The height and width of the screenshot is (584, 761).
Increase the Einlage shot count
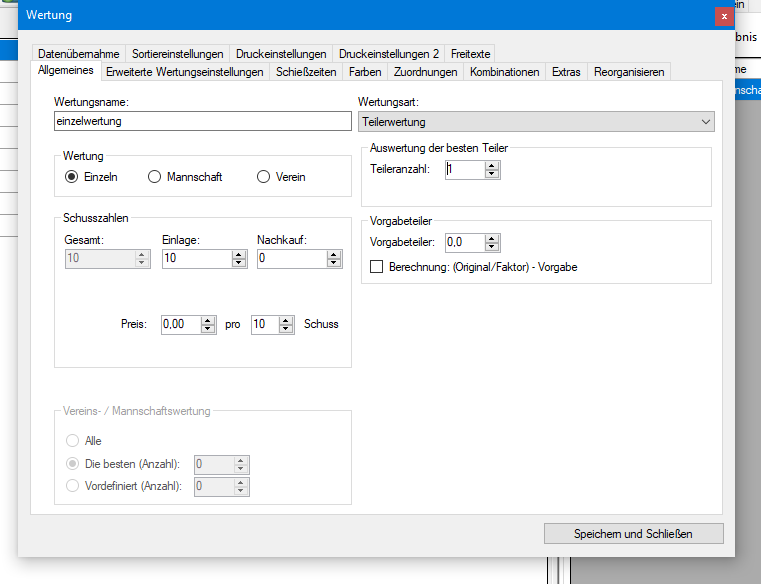(x=238, y=254)
